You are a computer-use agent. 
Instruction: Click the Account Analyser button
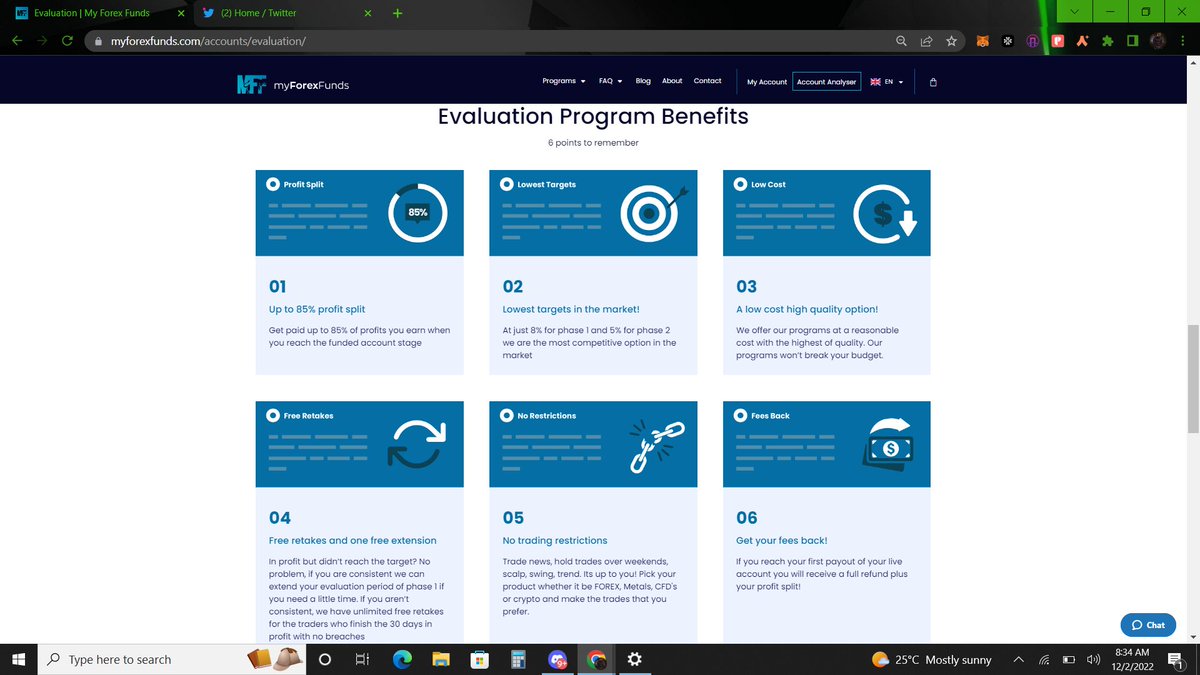coord(826,82)
